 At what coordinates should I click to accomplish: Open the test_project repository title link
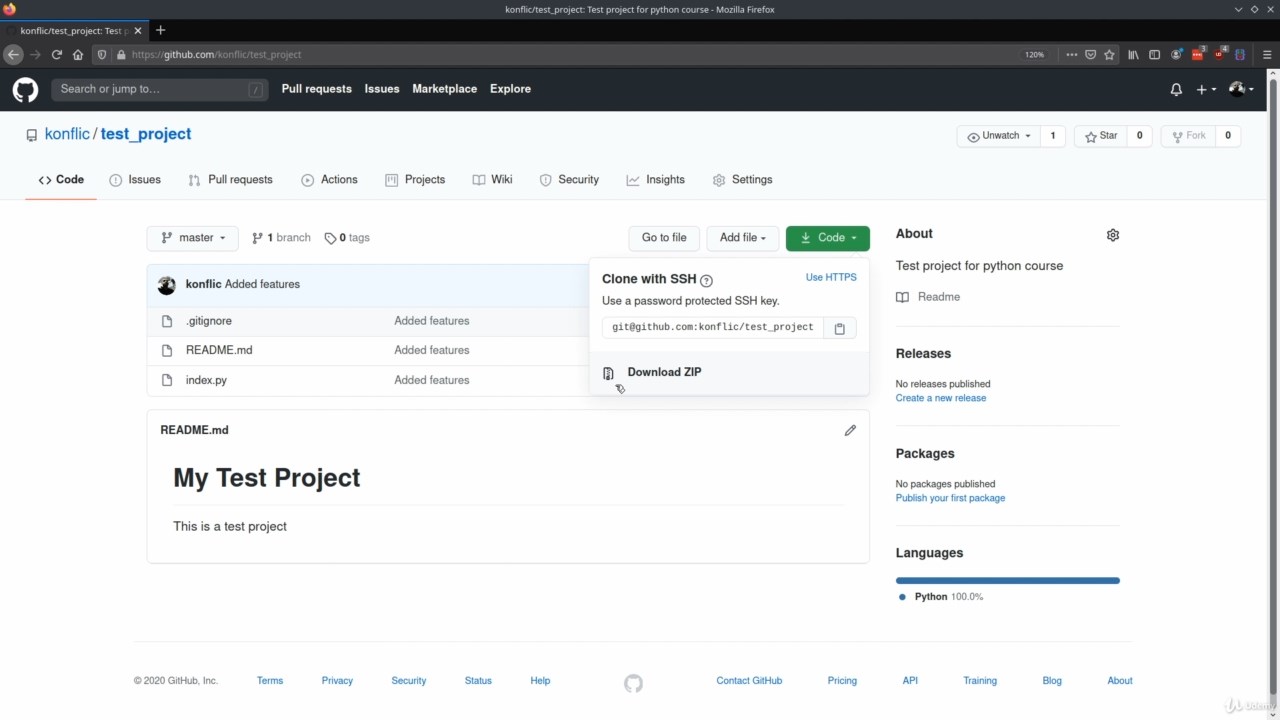[x=146, y=134]
